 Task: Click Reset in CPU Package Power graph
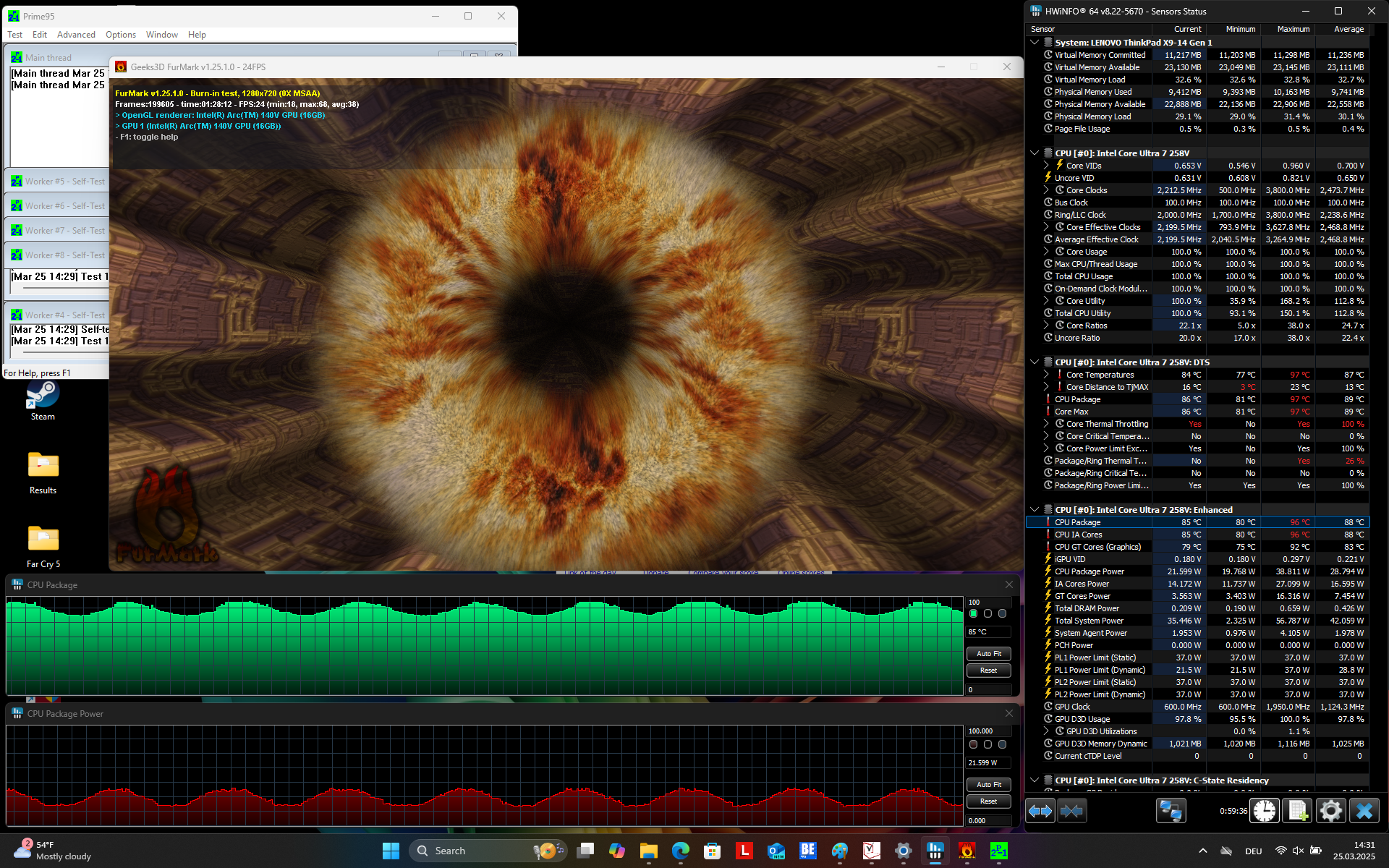(x=989, y=801)
